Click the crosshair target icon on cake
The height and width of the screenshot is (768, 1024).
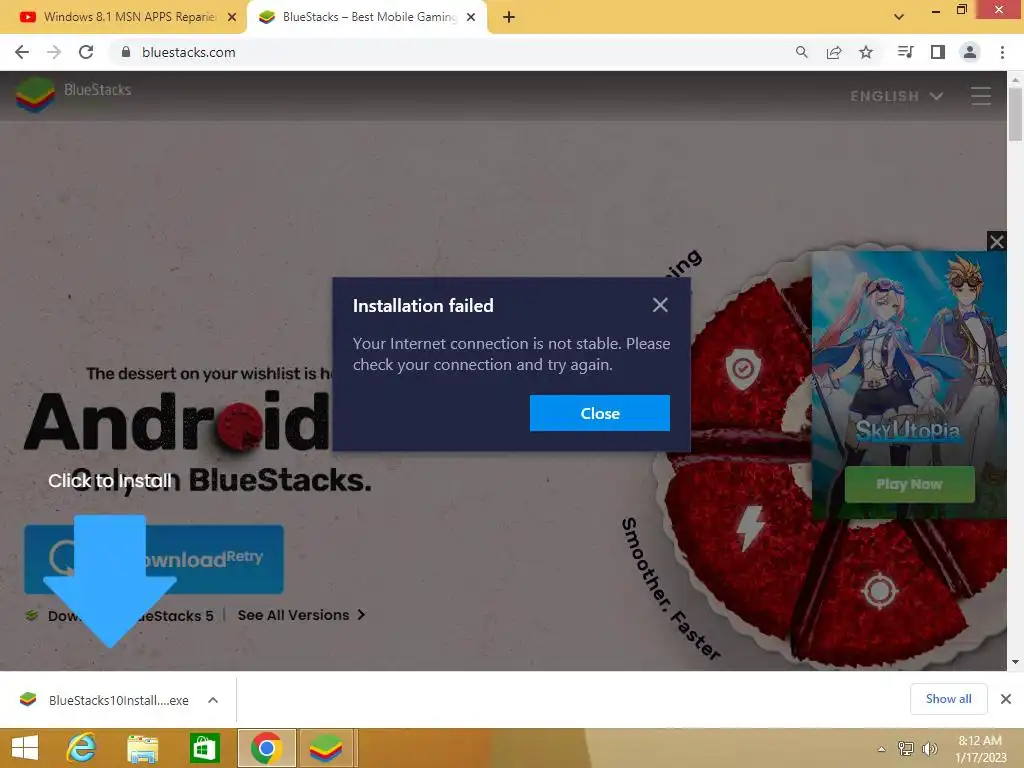coord(880,590)
